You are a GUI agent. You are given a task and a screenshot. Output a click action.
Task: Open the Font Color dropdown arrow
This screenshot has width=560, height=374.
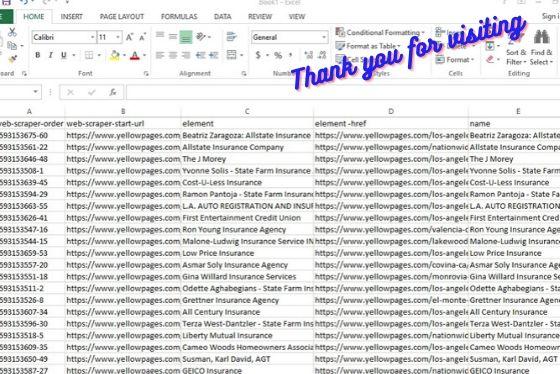pos(145,55)
